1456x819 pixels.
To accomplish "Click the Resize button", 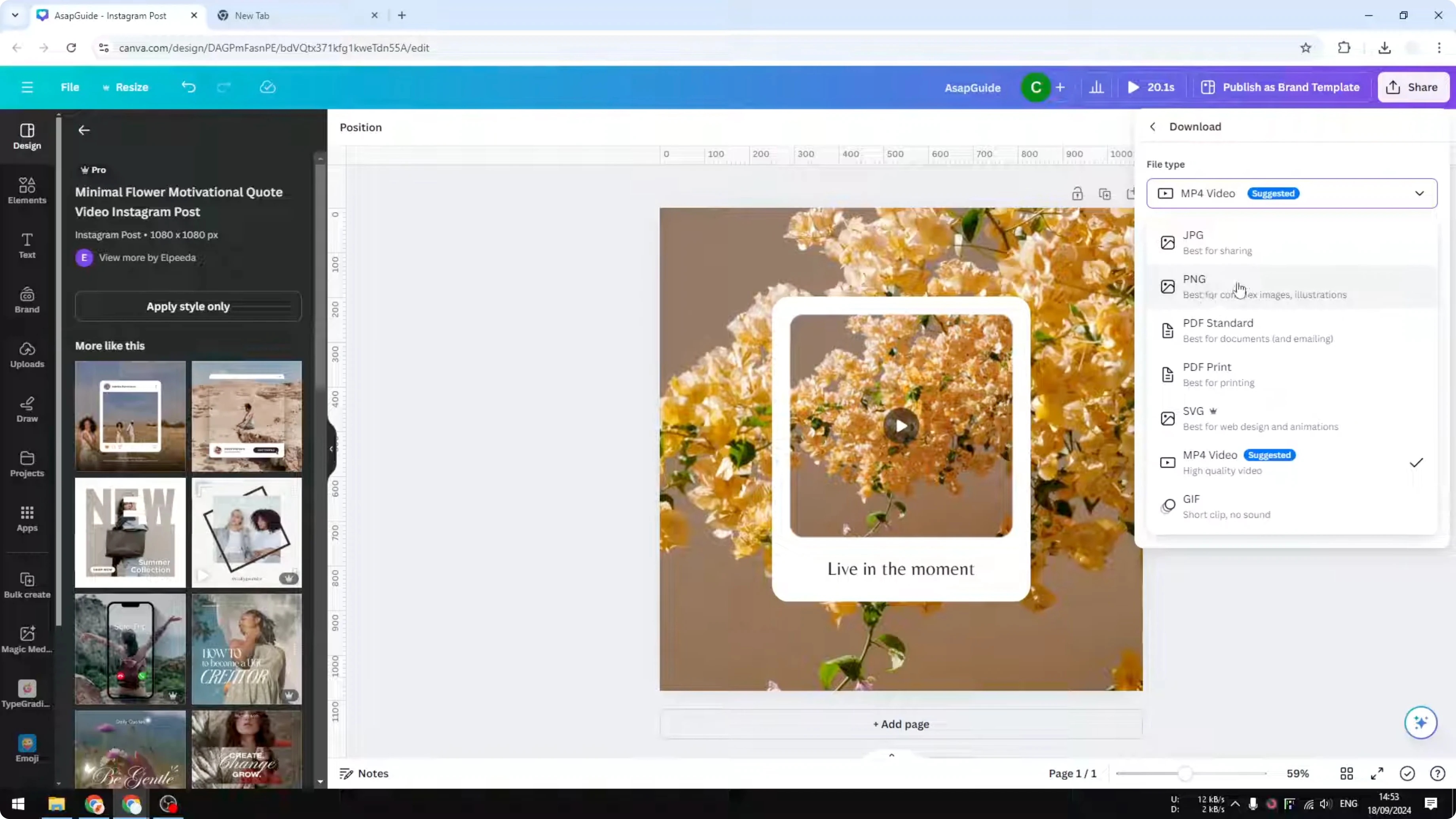I will tap(125, 87).
